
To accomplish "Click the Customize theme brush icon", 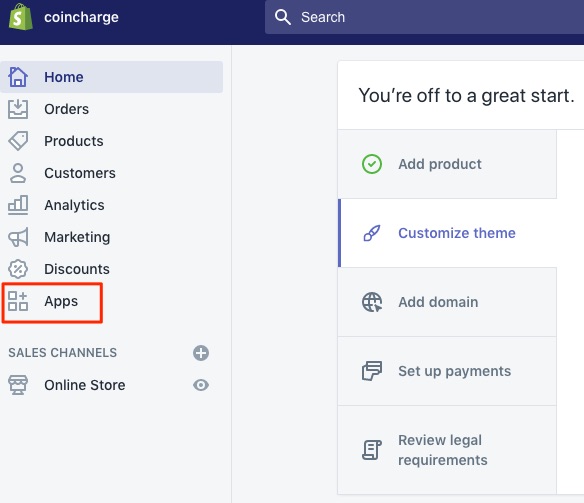I will [372, 233].
